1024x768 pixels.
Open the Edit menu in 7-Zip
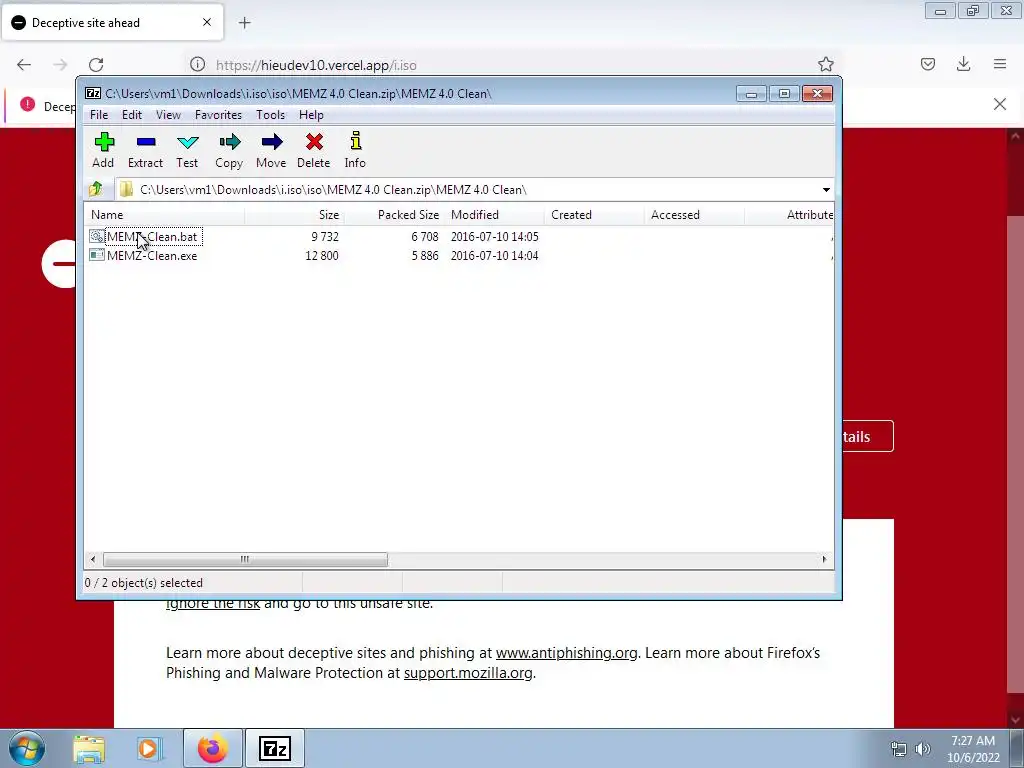click(x=132, y=115)
